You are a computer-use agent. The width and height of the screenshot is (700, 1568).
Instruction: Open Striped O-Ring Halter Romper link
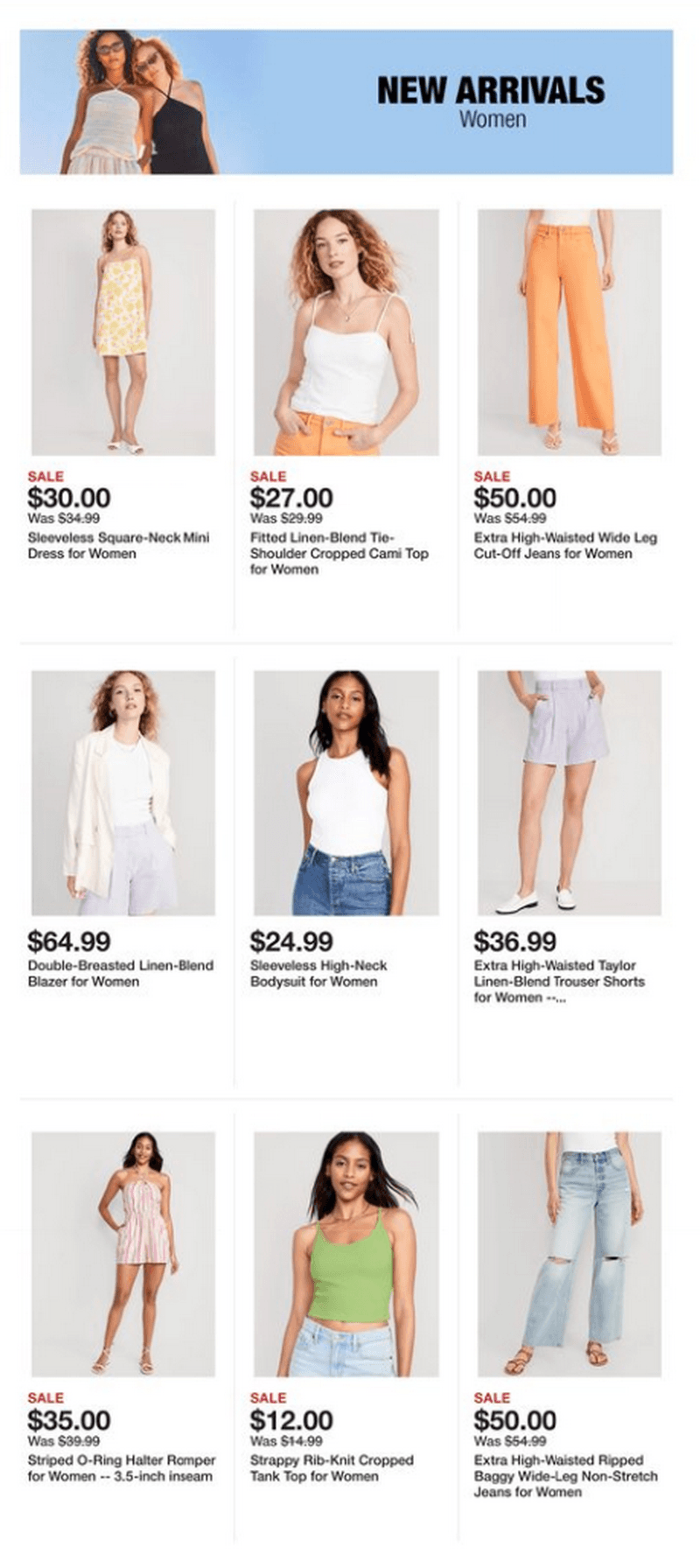tap(122, 1468)
